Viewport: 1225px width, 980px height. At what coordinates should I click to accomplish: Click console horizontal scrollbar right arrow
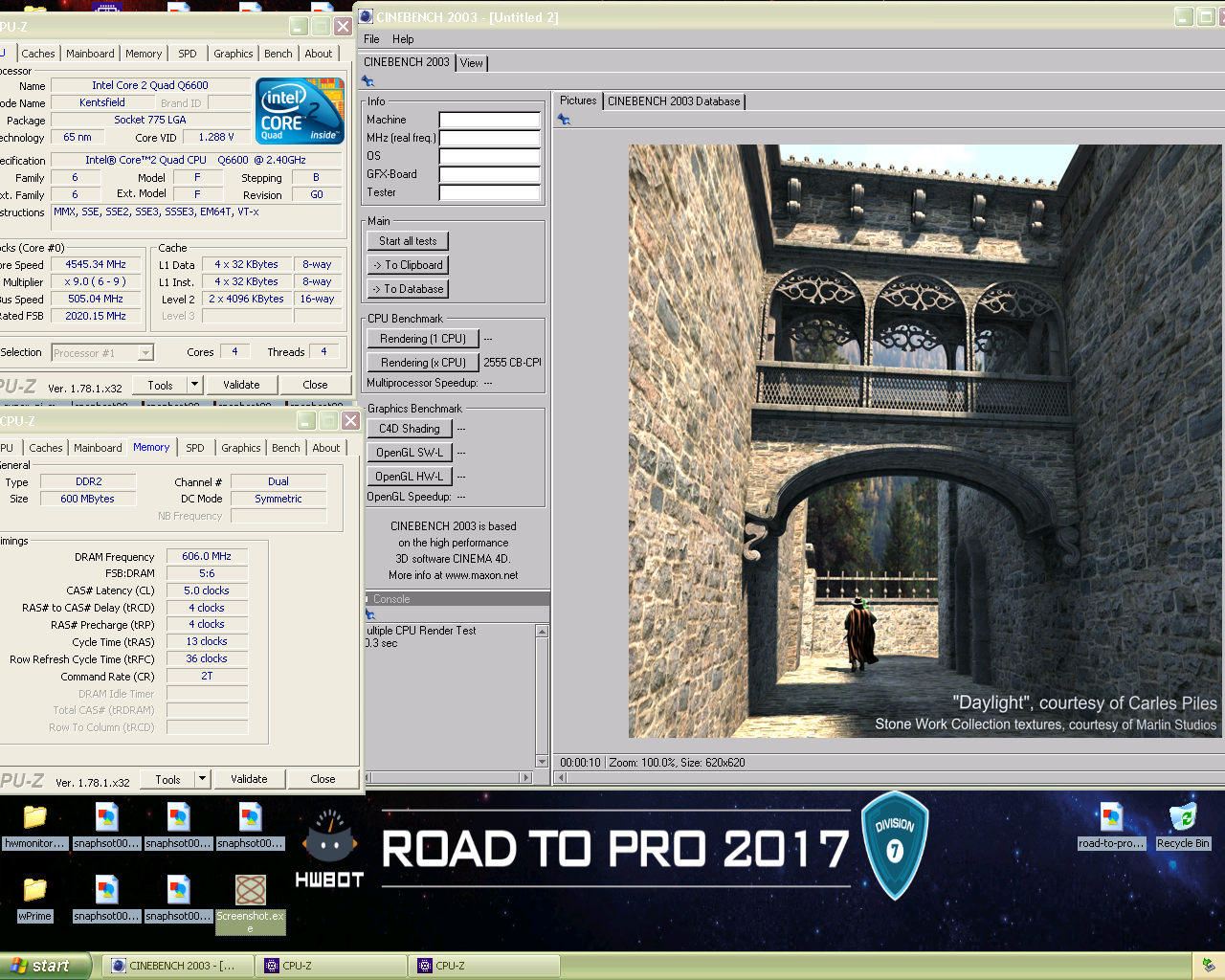tap(524, 777)
